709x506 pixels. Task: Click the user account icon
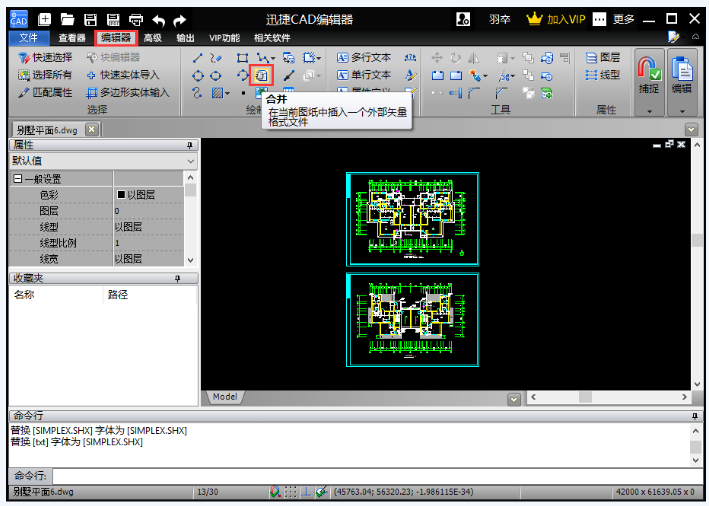point(463,19)
